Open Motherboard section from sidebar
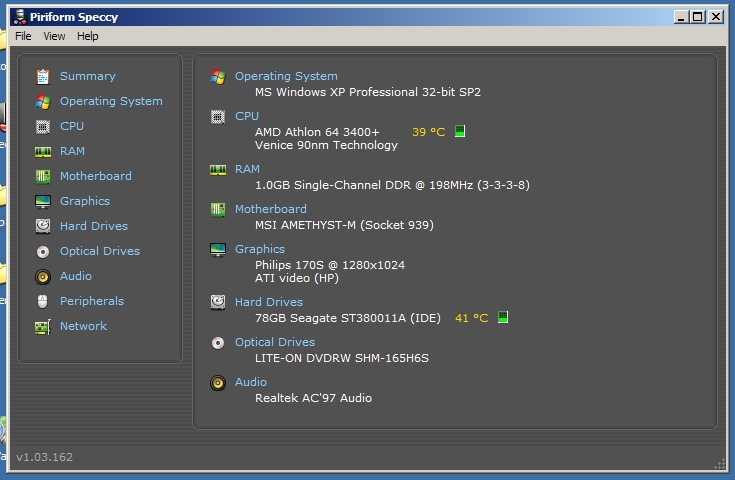 (x=96, y=176)
